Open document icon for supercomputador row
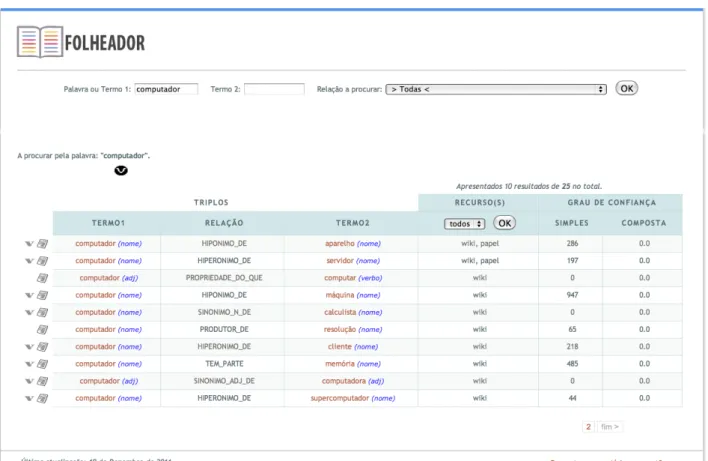 pyautogui.click(x=42, y=398)
